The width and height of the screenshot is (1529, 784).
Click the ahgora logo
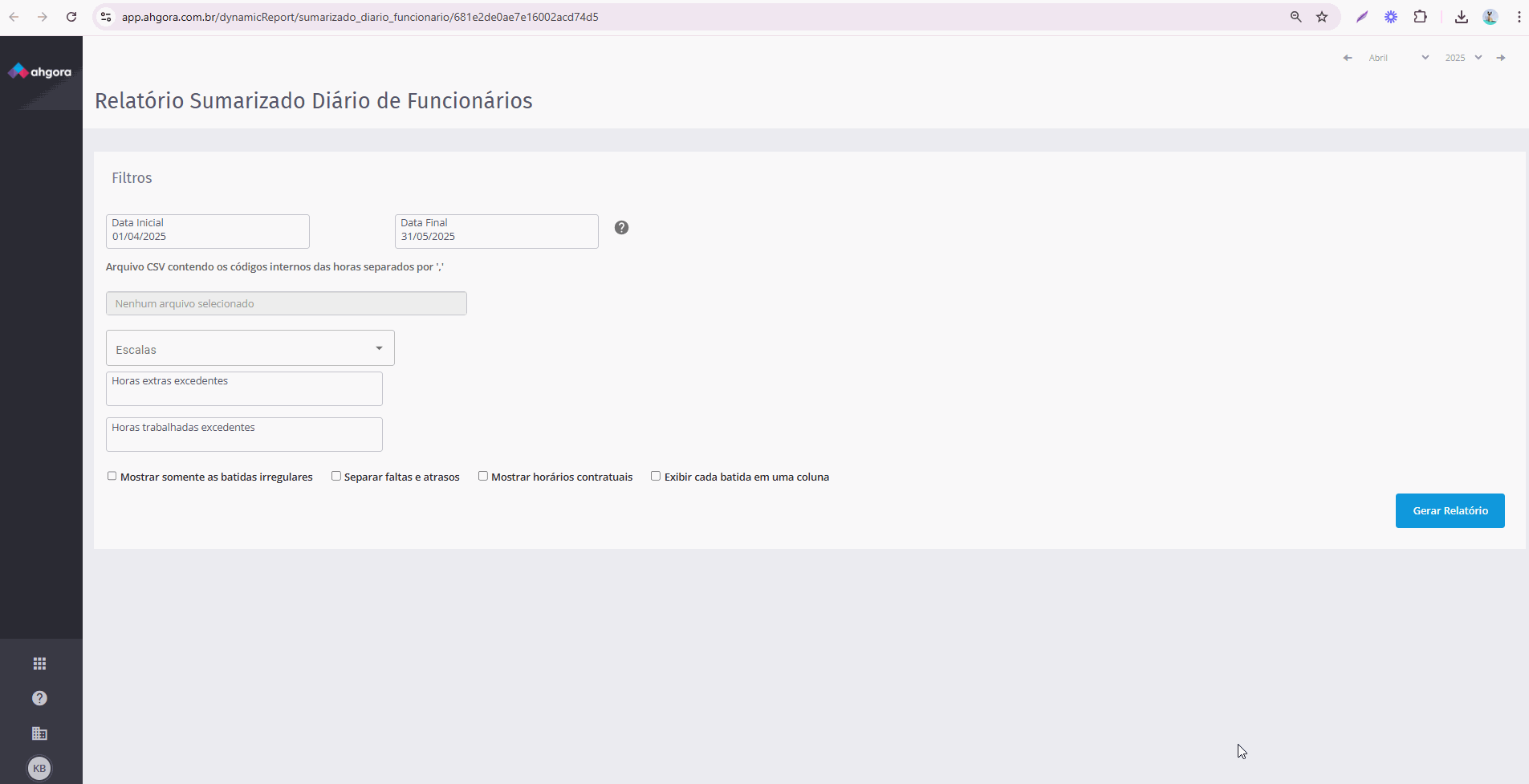(x=40, y=72)
